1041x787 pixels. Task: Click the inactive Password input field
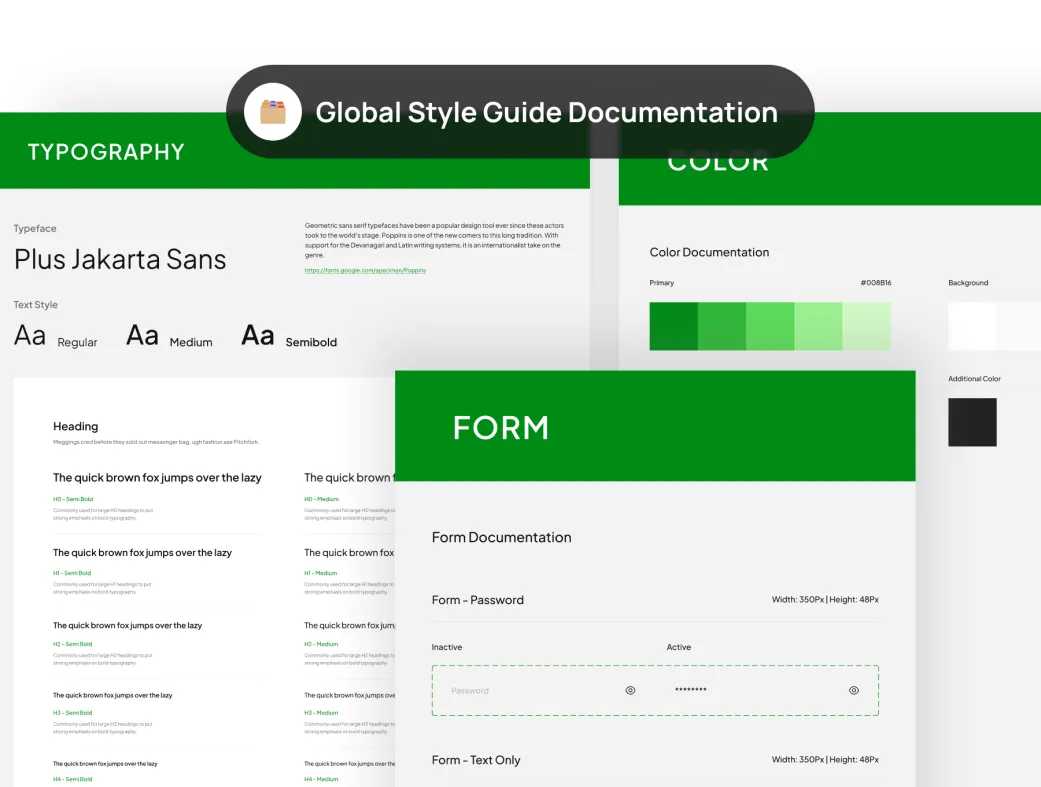[530, 690]
